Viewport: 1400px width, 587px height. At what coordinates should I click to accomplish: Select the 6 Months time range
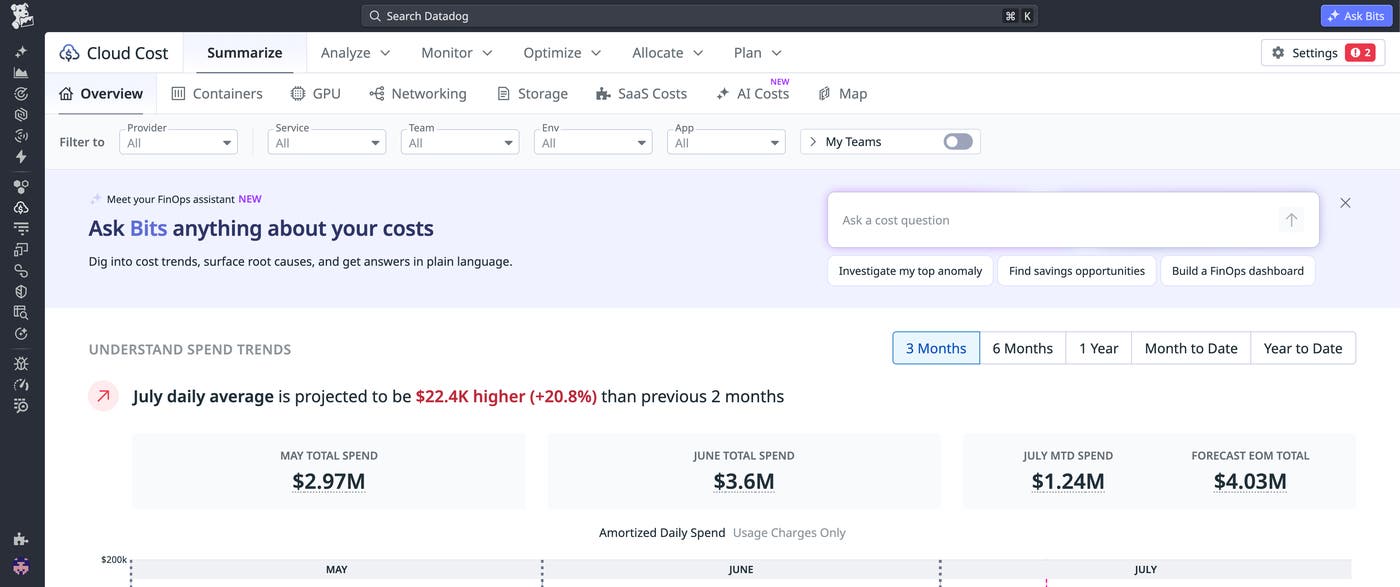[x=1022, y=348]
